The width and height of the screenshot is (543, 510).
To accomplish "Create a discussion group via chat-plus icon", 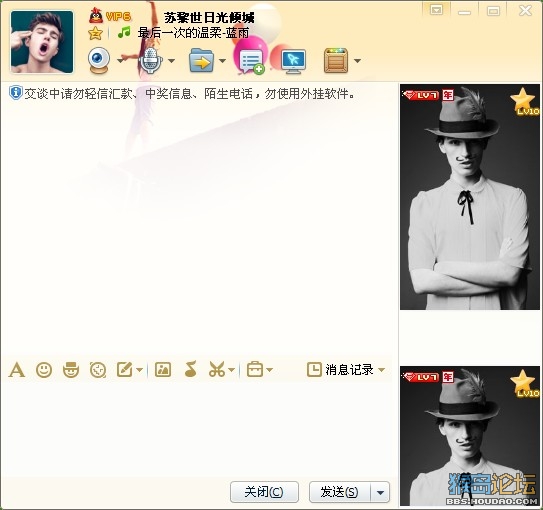I will (x=252, y=62).
